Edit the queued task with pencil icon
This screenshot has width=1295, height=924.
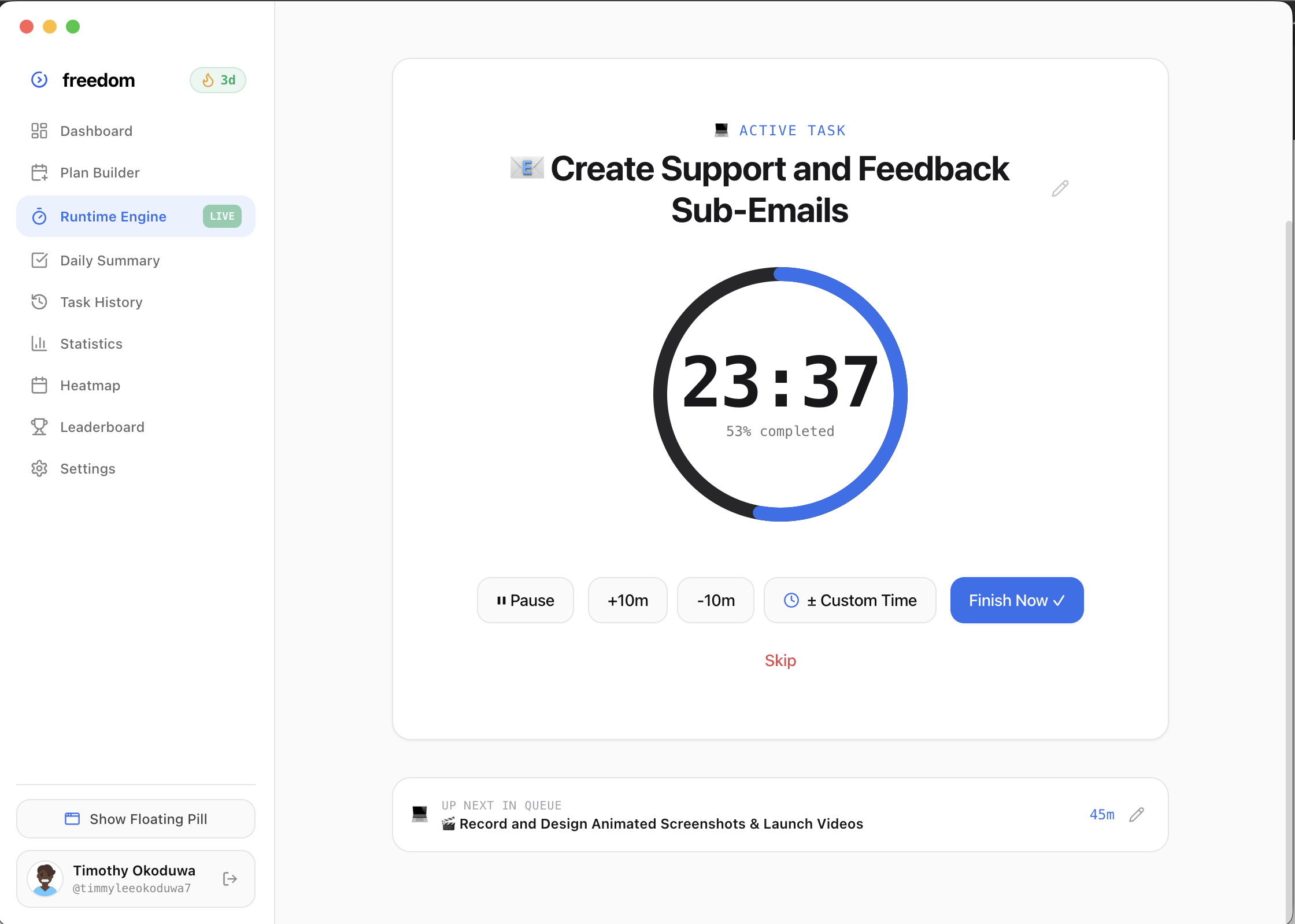1137,815
